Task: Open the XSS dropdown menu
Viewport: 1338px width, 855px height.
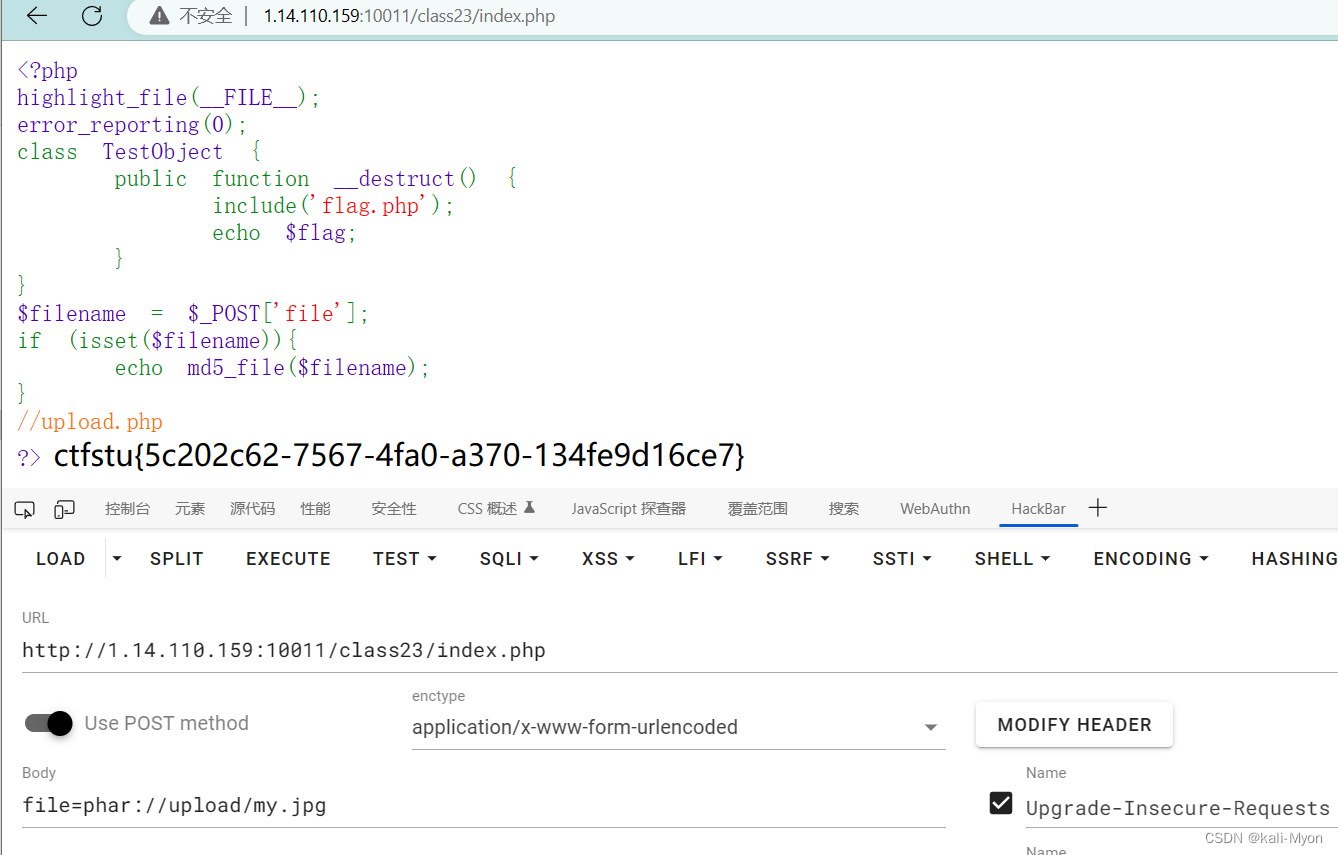Action: [x=607, y=559]
